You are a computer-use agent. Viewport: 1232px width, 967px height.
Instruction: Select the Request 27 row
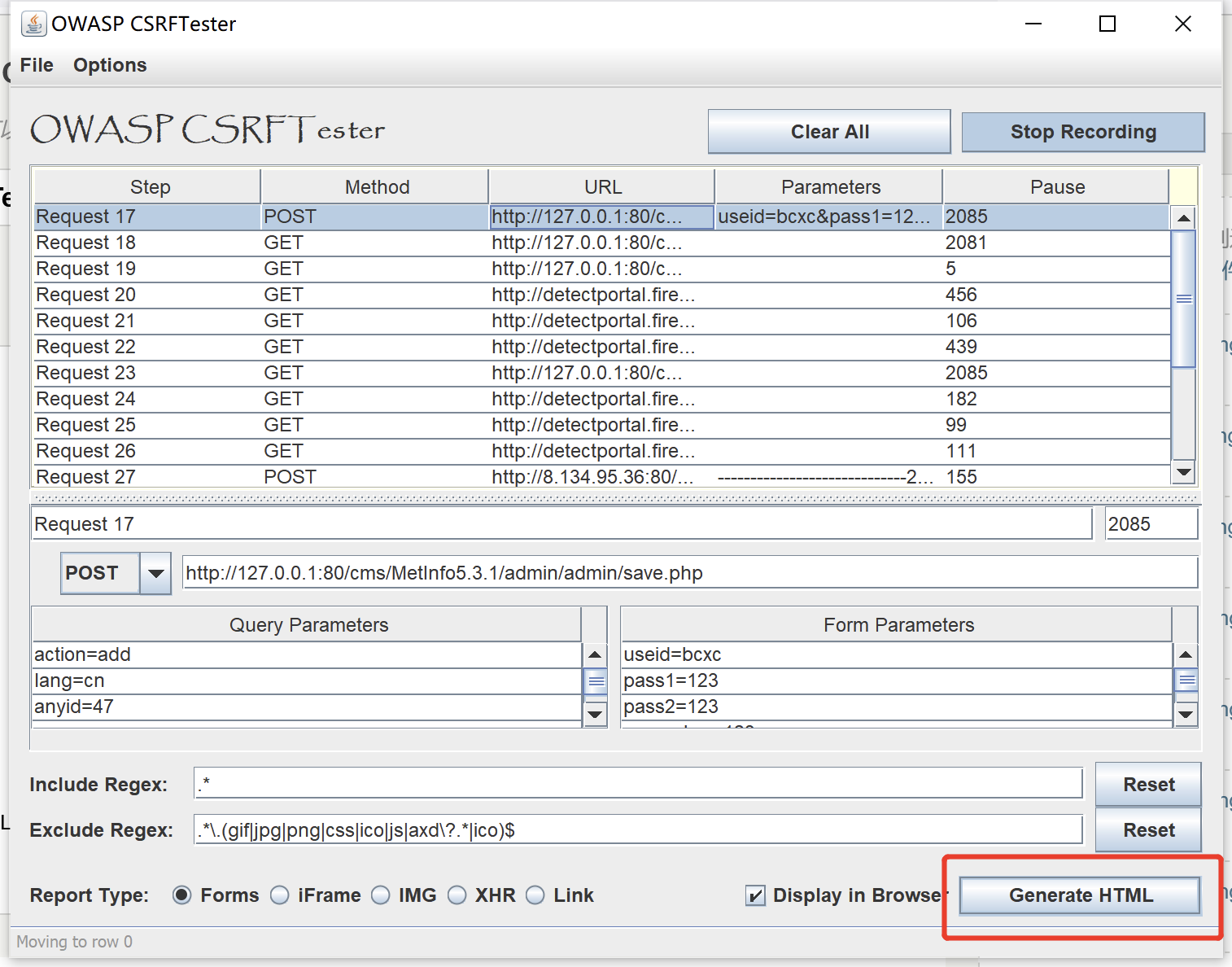(602, 476)
